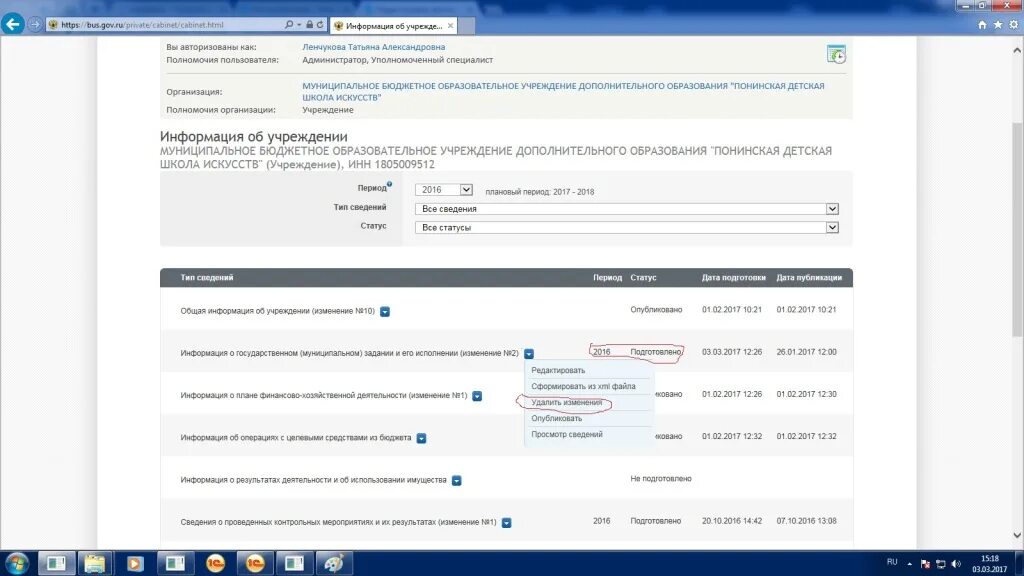
Task: Switch to the Информация об учрежде... browser tab
Action: (394, 25)
